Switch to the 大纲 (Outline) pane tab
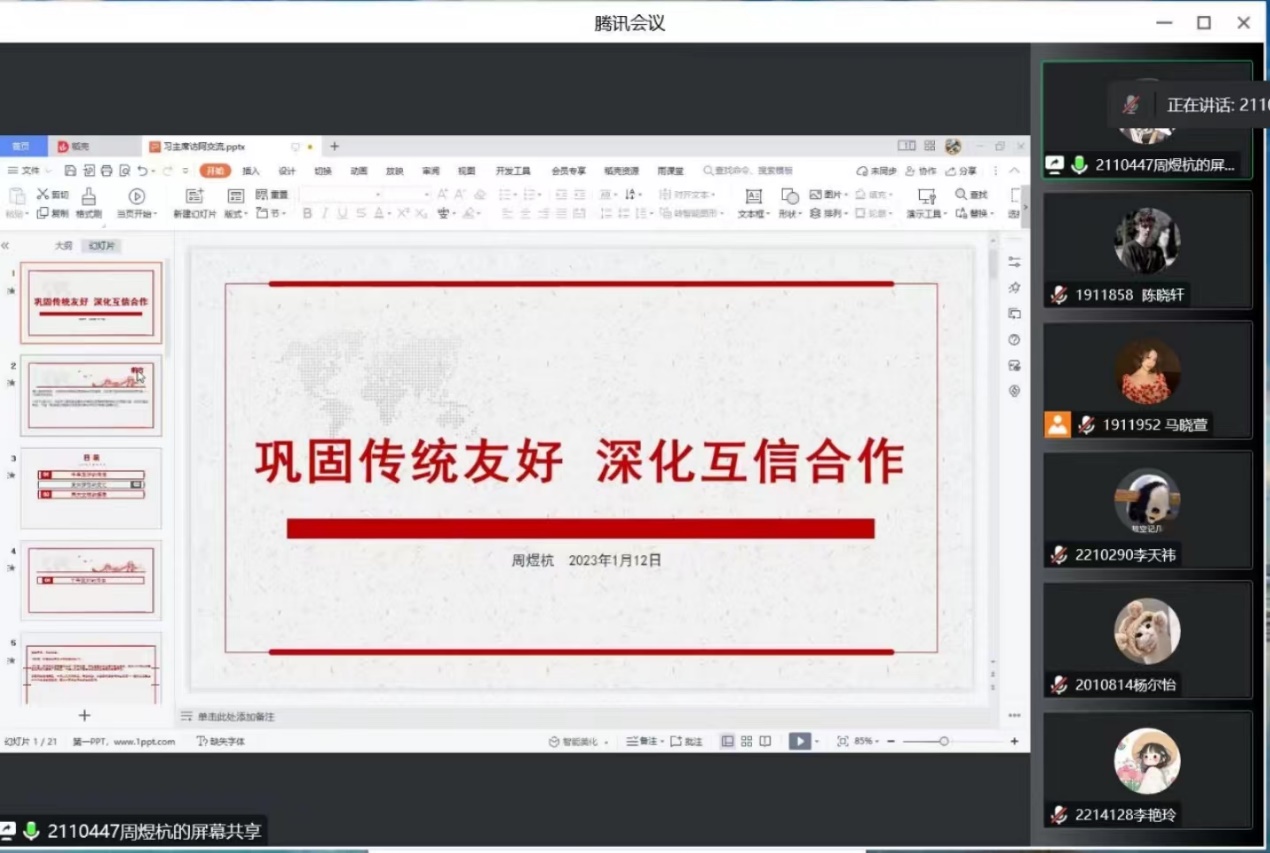 pyautogui.click(x=63, y=246)
